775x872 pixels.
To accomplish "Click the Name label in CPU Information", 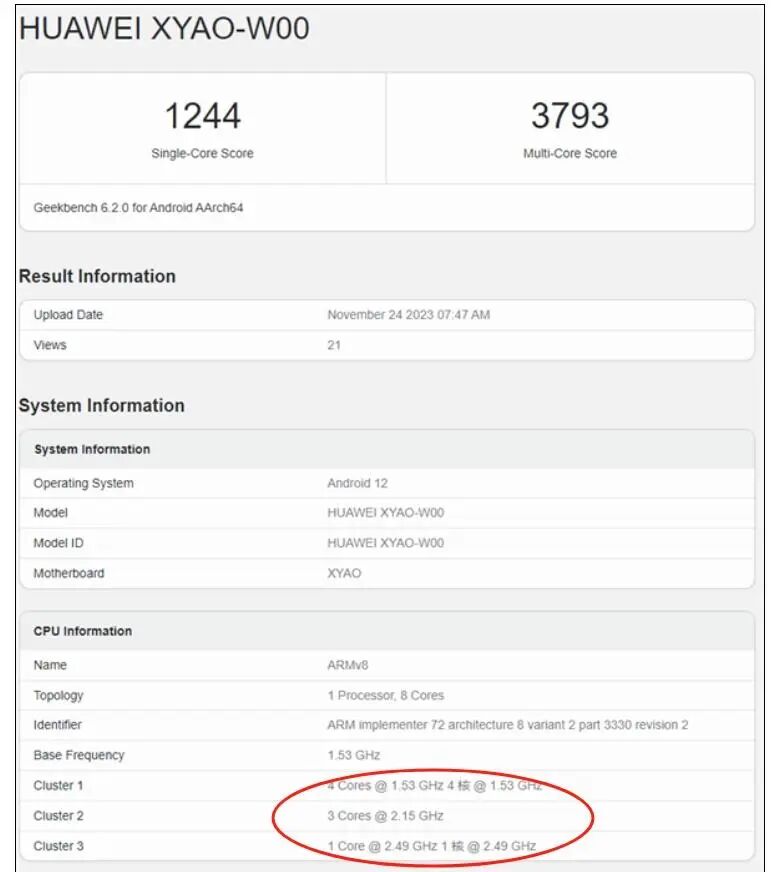I will pos(50,665).
